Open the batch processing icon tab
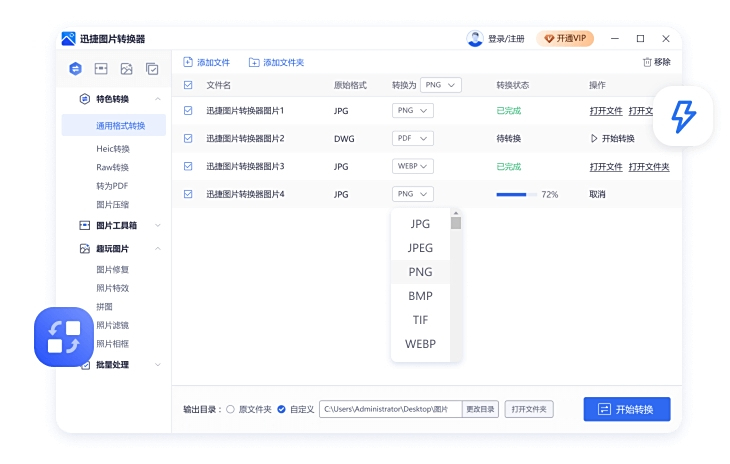Viewport: 730px width, 464px height. tap(152, 69)
